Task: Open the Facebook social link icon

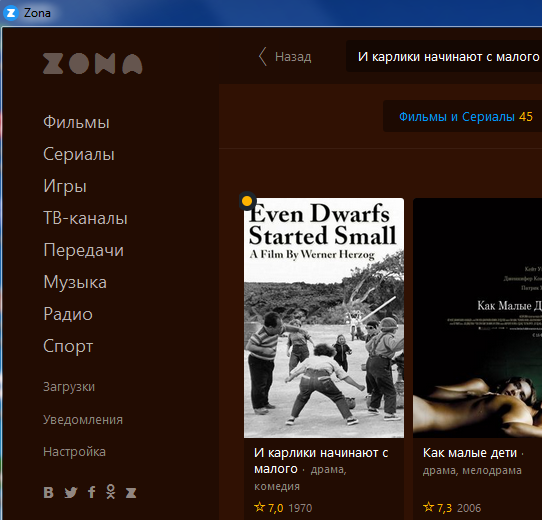Action: [x=92, y=492]
